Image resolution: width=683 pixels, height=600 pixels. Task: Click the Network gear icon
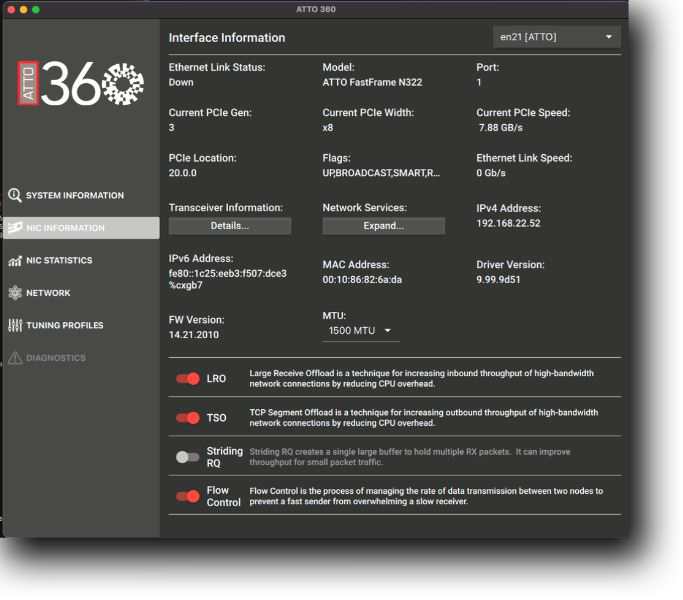pyautogui.click(x=15, y=293)
